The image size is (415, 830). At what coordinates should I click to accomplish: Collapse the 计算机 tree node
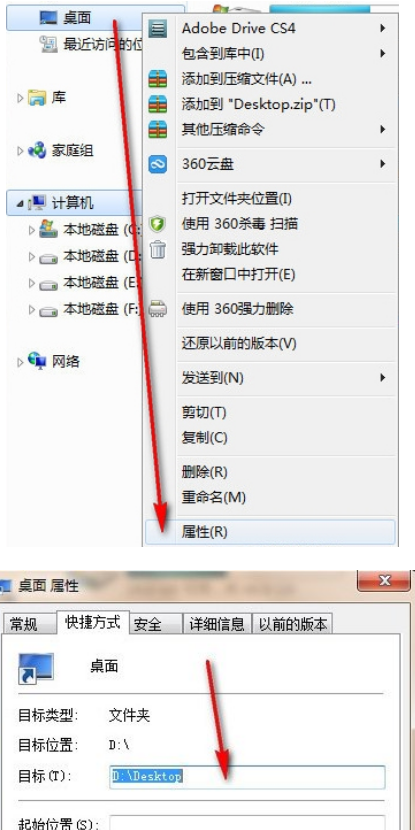(20, 203)
